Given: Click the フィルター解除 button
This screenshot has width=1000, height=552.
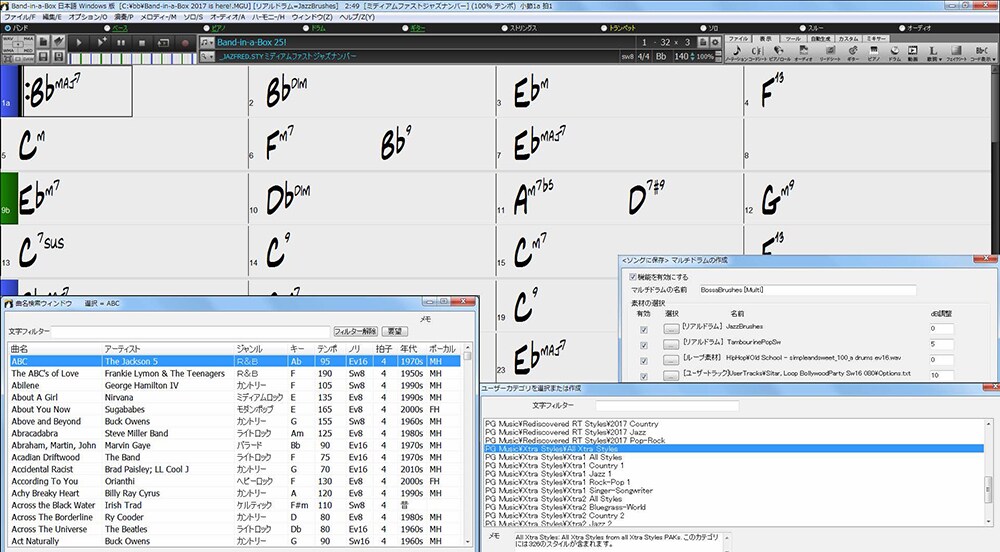Looking at the screenshot, I should [355, 331].
